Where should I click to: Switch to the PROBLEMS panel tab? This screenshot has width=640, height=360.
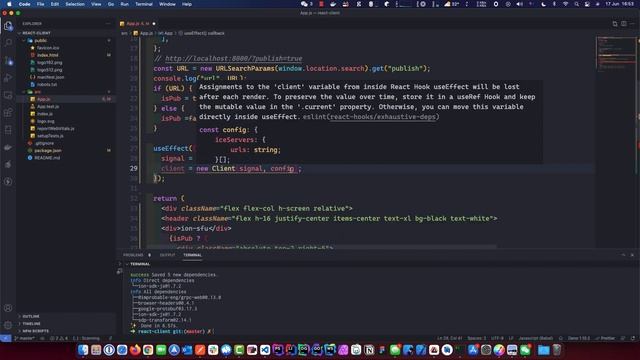(x=133, y=255)
